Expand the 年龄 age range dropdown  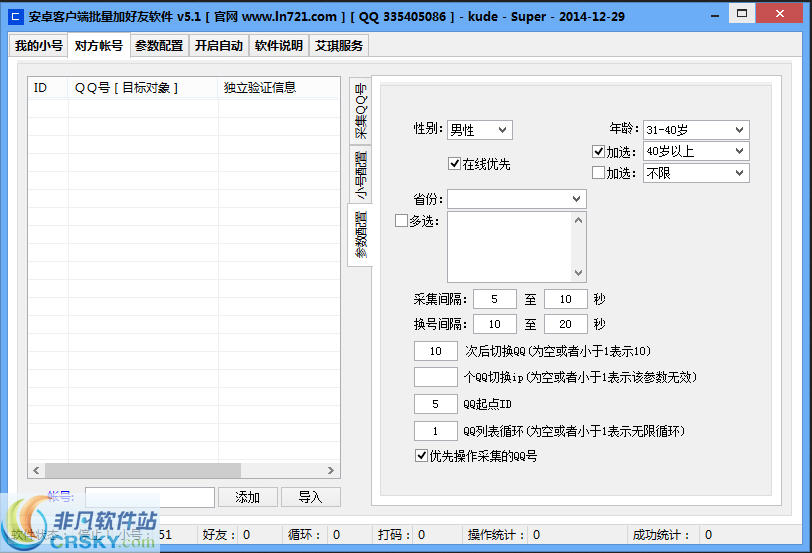pos(695,130)
